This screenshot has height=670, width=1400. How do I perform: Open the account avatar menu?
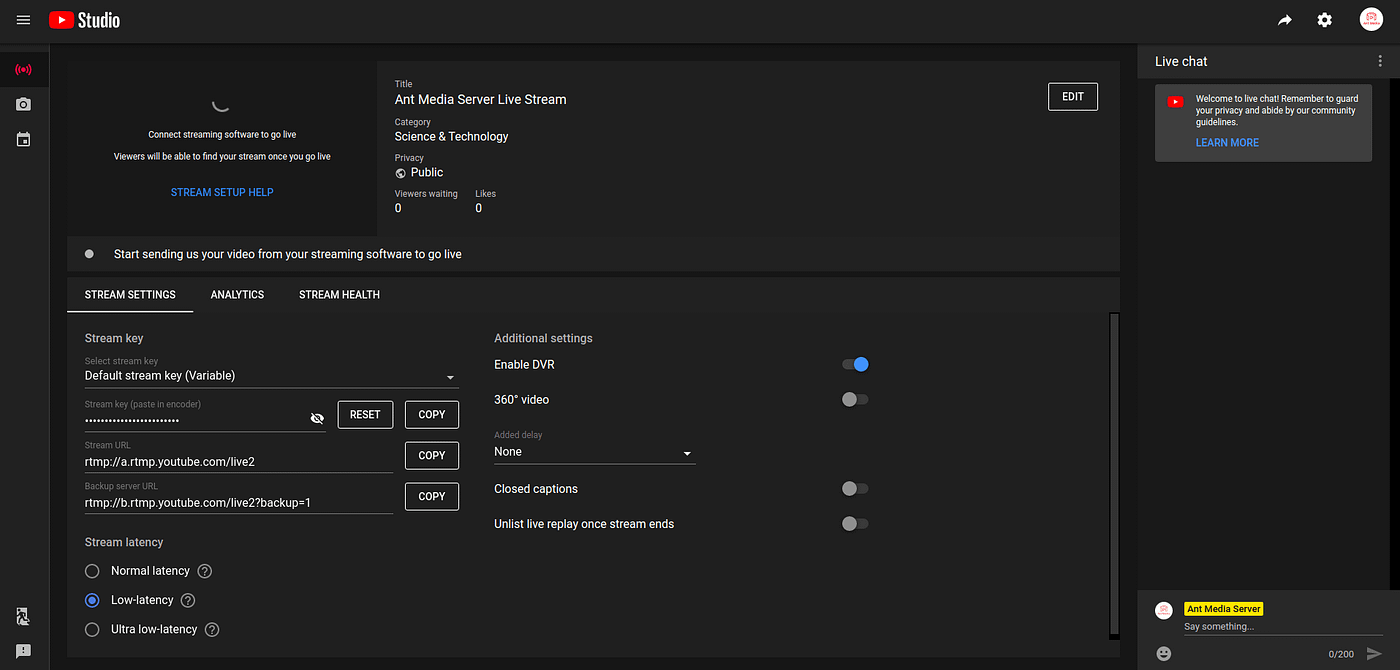point(1371,20)
